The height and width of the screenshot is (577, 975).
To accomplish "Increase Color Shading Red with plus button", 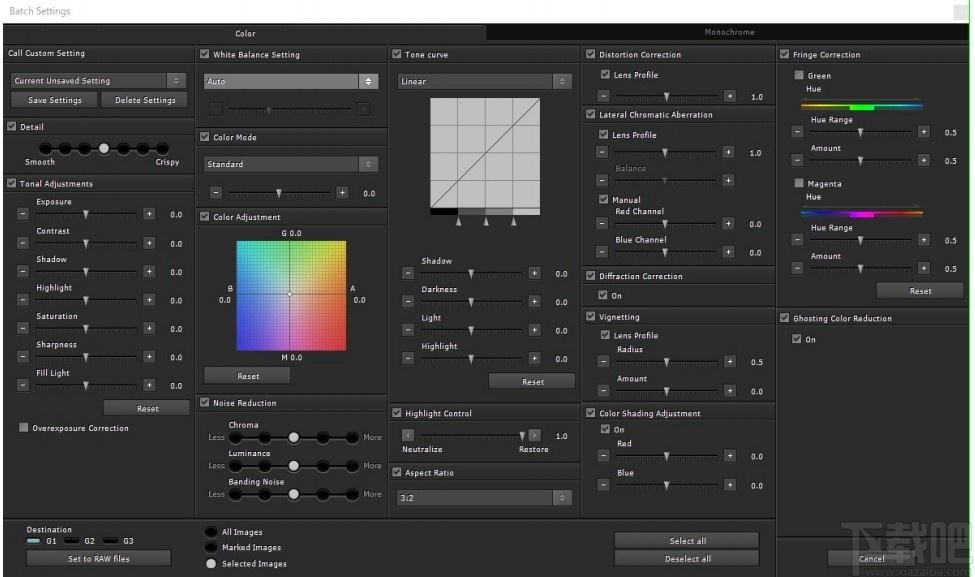I will click(730, 456).
